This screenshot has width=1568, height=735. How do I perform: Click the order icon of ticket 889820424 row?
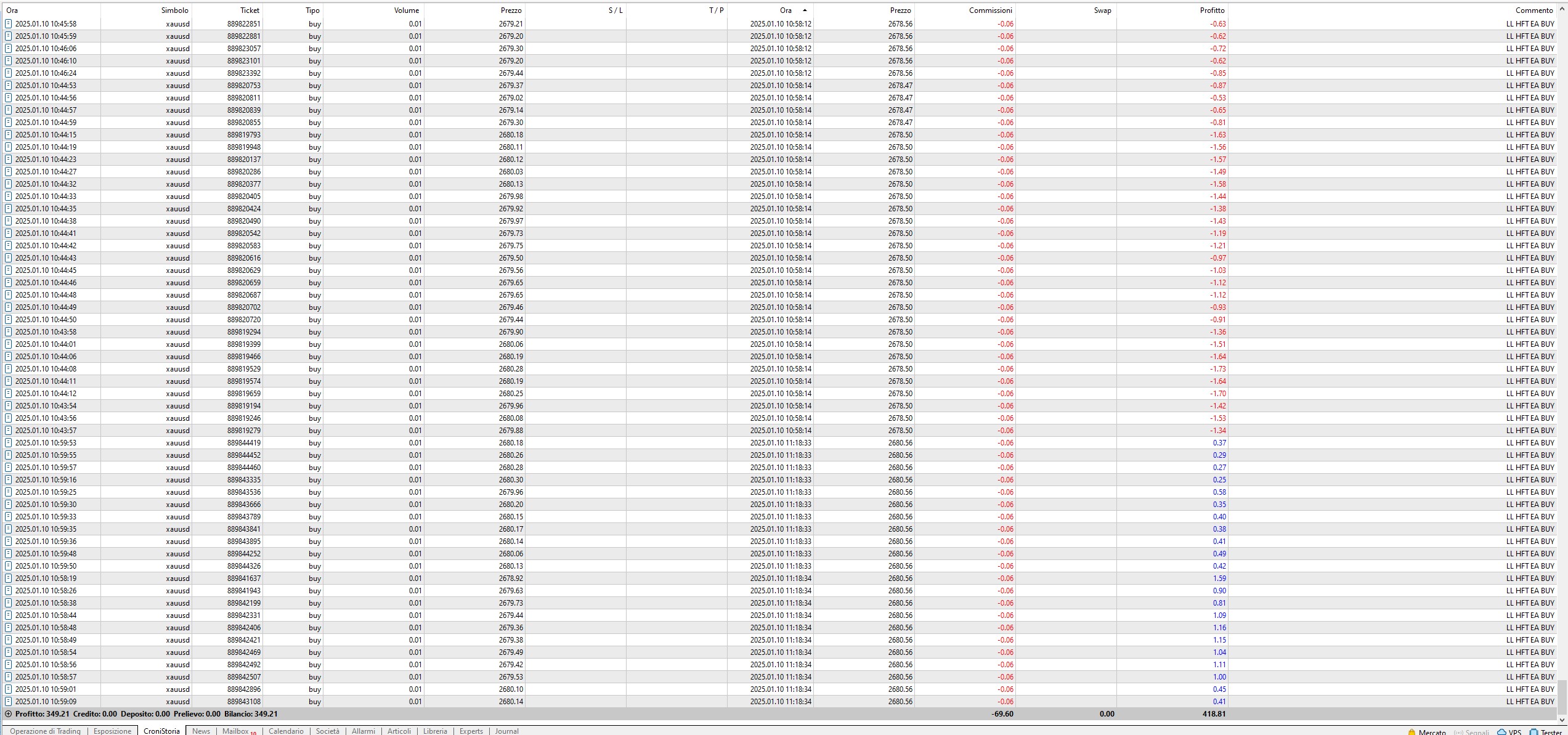pos(9,209)
